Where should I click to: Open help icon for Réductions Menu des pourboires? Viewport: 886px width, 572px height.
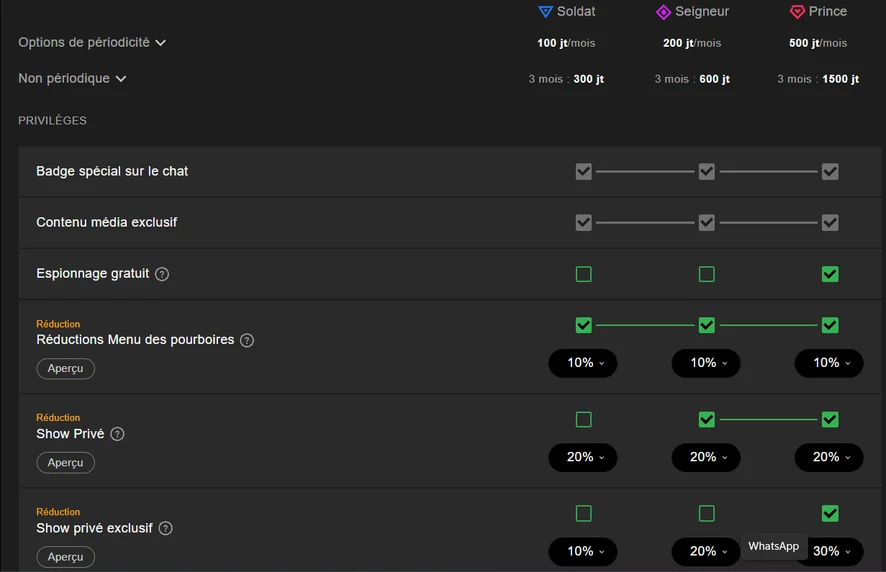point(247,340)
